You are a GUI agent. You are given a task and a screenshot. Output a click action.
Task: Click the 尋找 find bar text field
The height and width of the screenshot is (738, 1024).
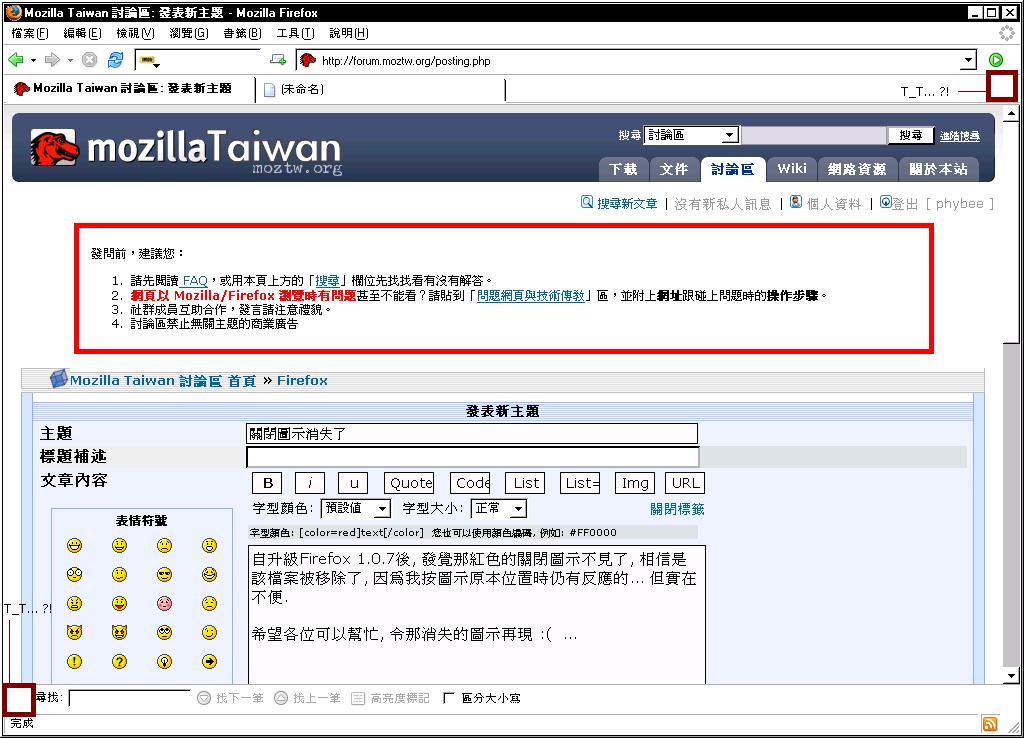pos(129,698)
